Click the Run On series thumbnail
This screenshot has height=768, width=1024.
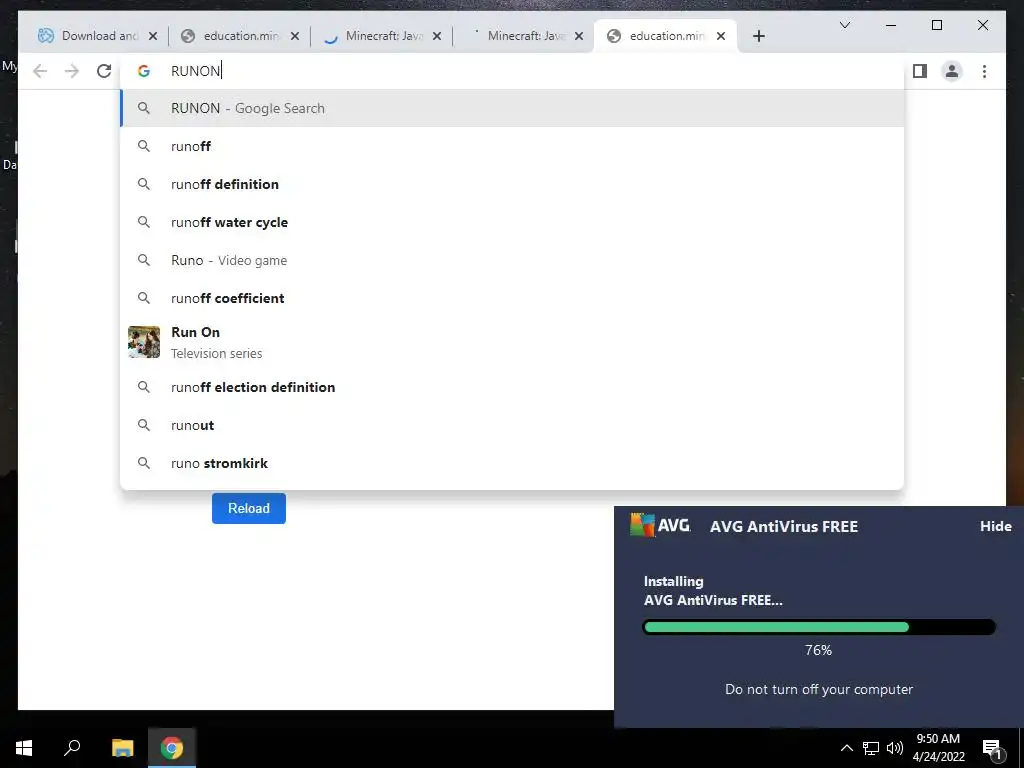144,342
